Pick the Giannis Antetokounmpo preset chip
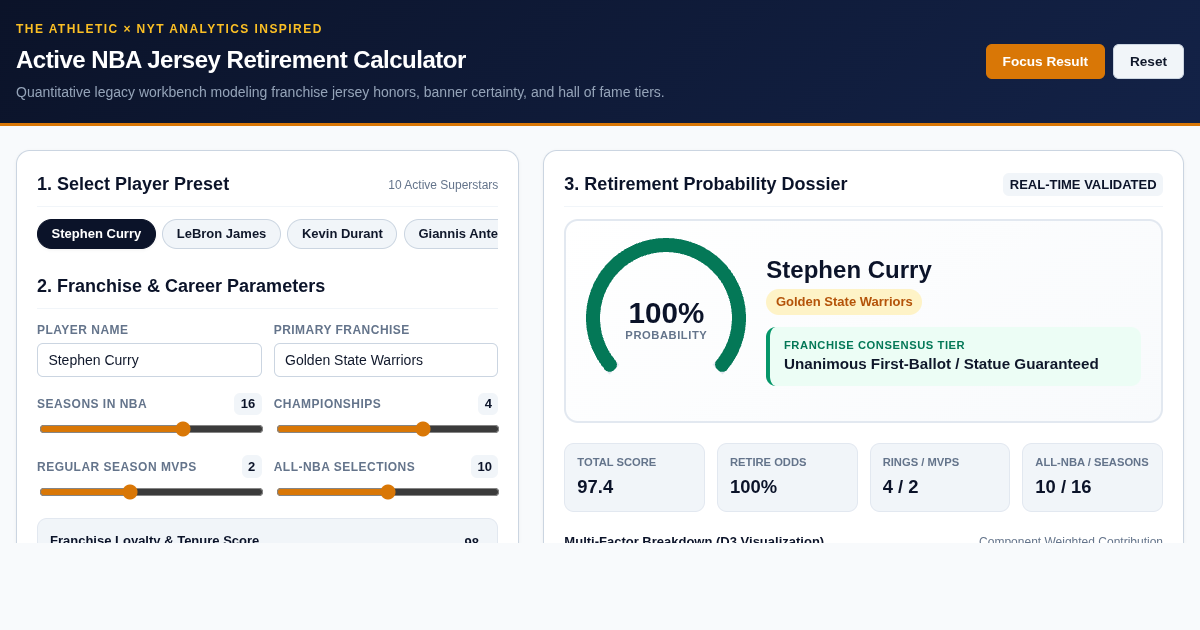 click(x=451, y=234)
